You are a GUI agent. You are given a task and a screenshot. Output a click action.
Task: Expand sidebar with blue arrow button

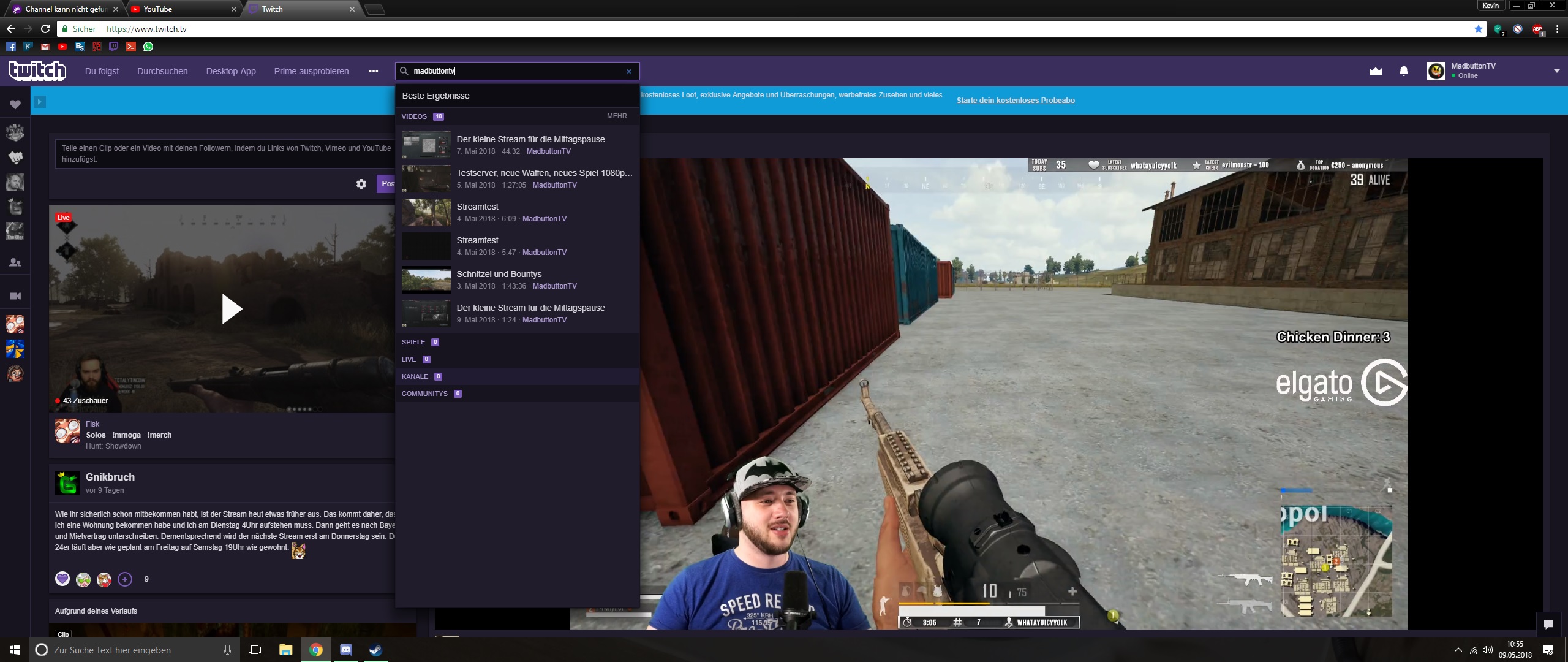(40, 102)
